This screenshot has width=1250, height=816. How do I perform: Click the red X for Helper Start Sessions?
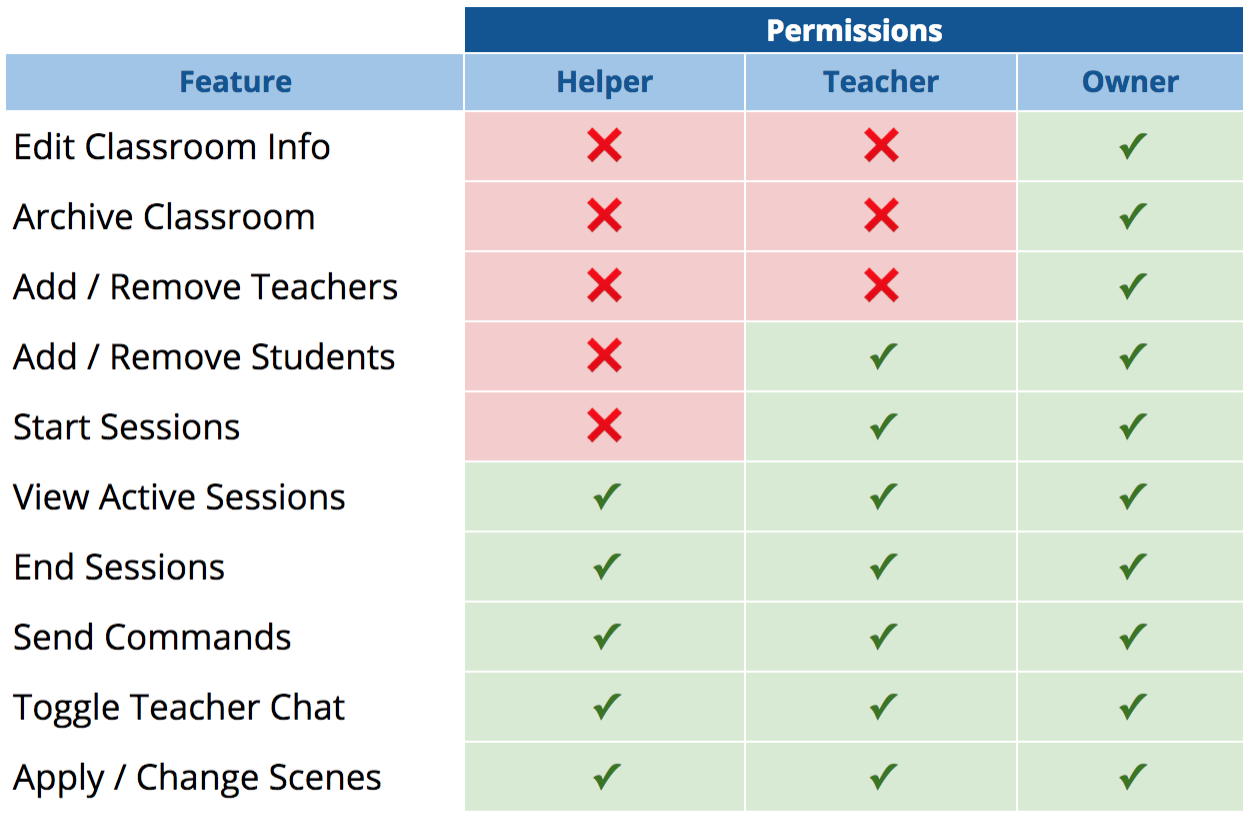pyautogui.click(x=604, y=427)
